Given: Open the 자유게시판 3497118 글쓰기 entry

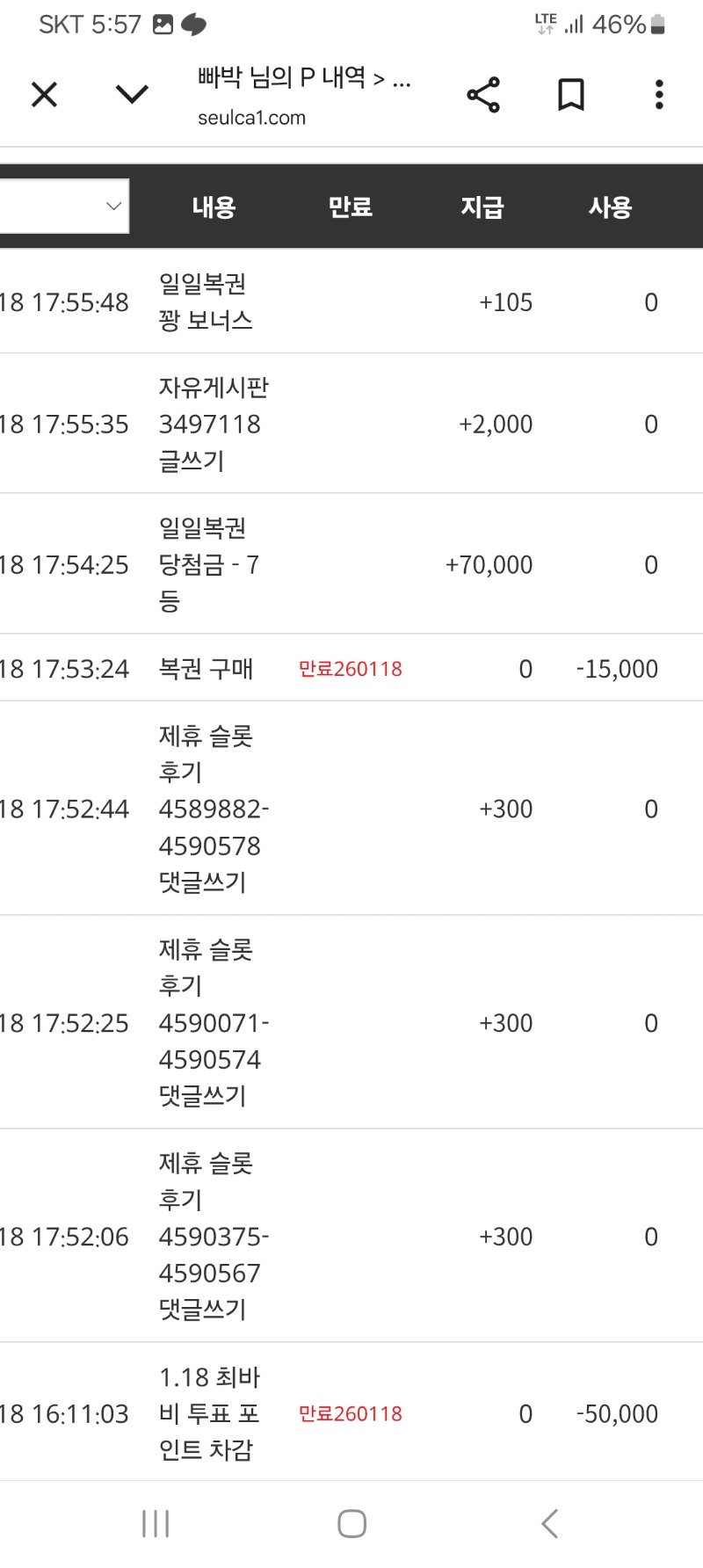Looking at the screenshot, I should [213, 425].
